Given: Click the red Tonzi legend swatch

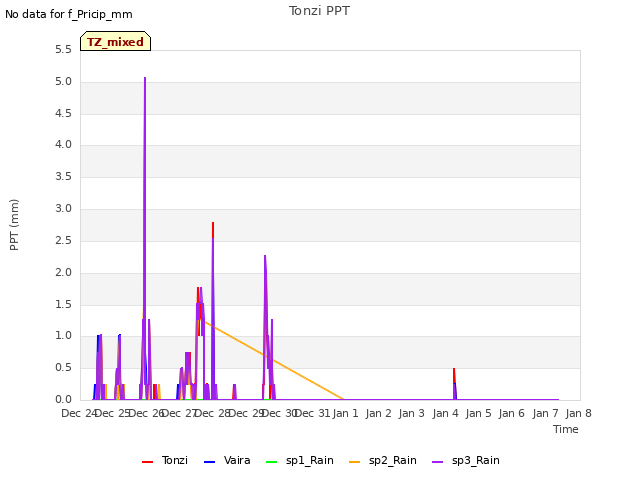Looking at the screenshot, I should [x=147, y=462].
